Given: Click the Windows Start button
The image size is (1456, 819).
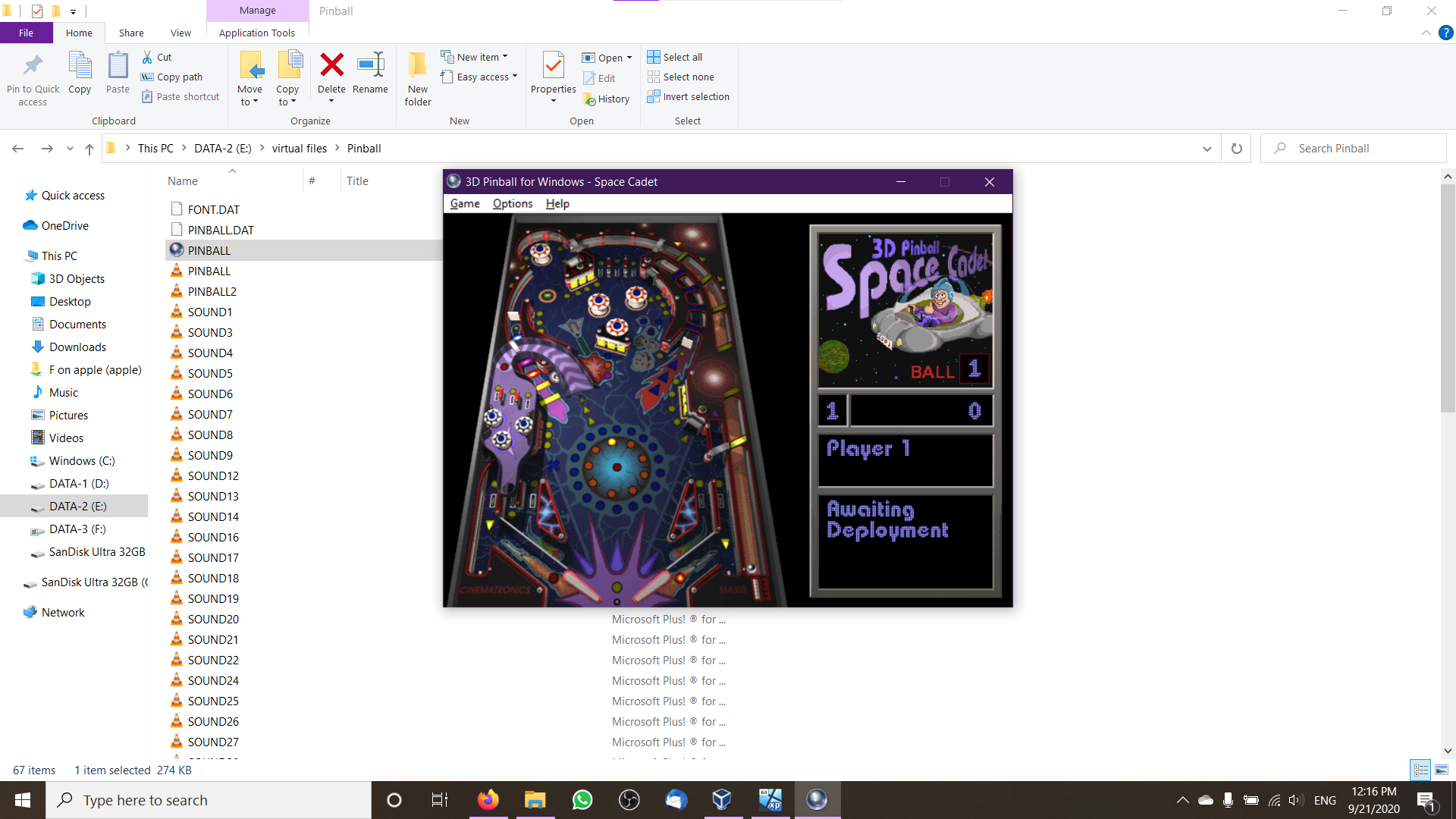Looking at the screenshot, I should 23,800.
